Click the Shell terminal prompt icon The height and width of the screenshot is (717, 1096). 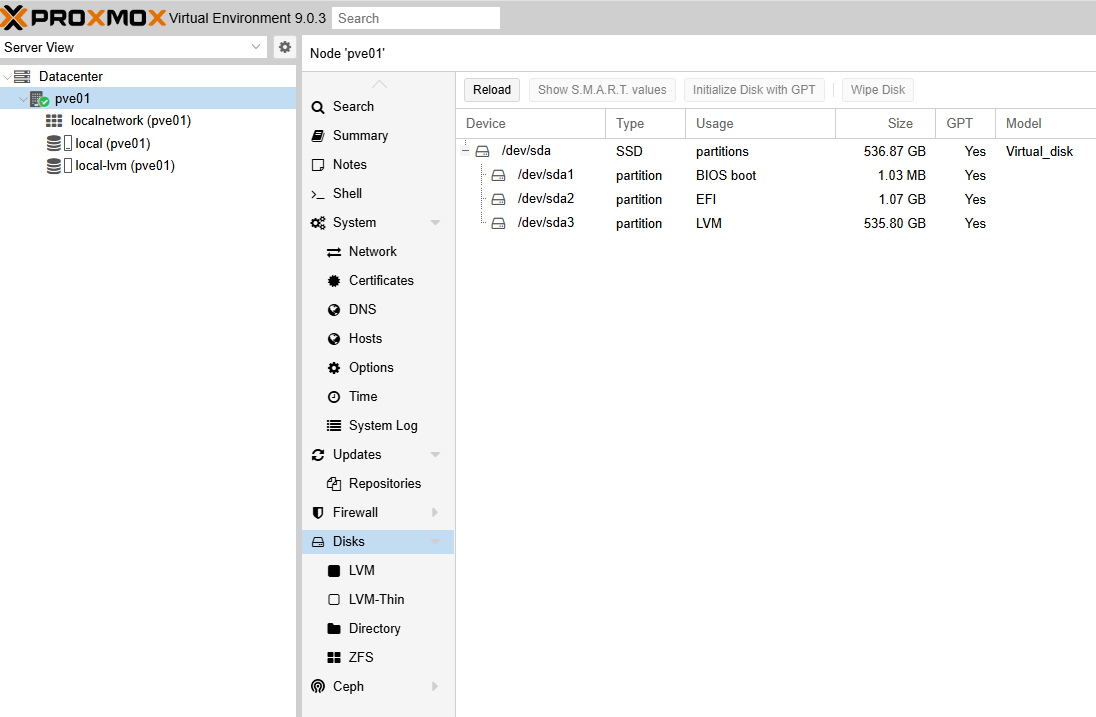[x=318, y=194]
